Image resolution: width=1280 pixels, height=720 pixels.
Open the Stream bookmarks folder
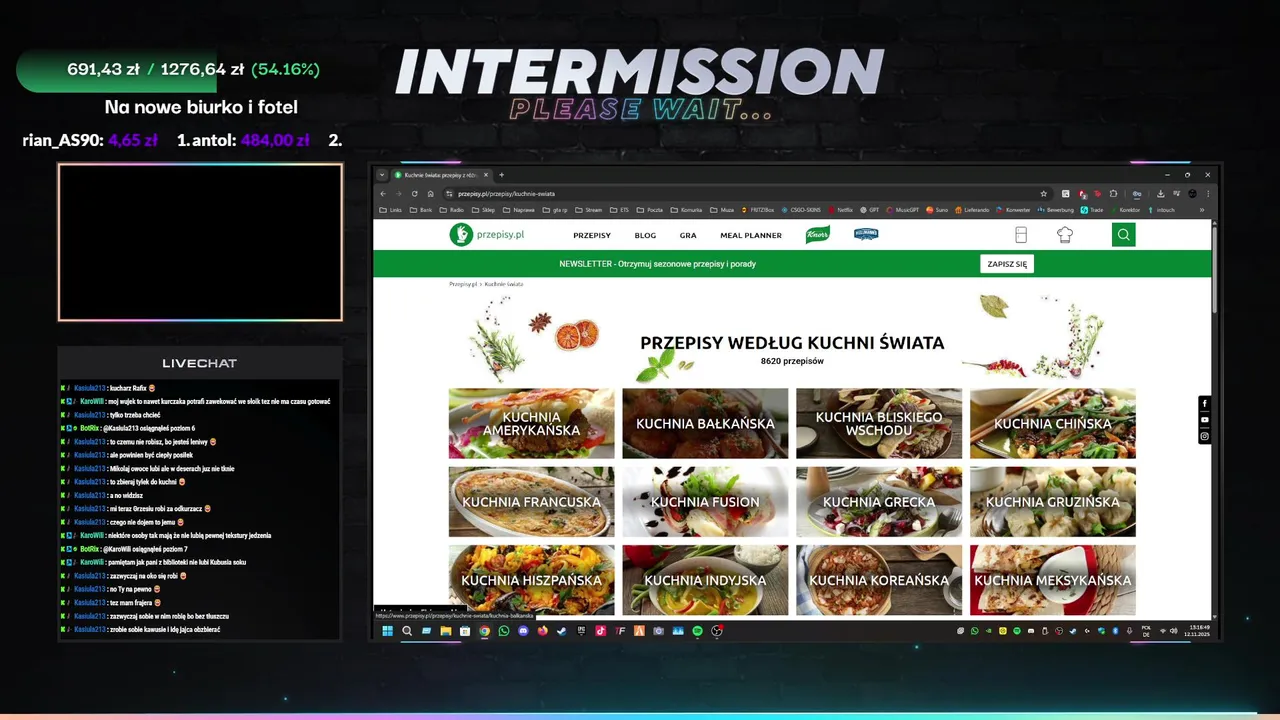[x=589, y=210]
